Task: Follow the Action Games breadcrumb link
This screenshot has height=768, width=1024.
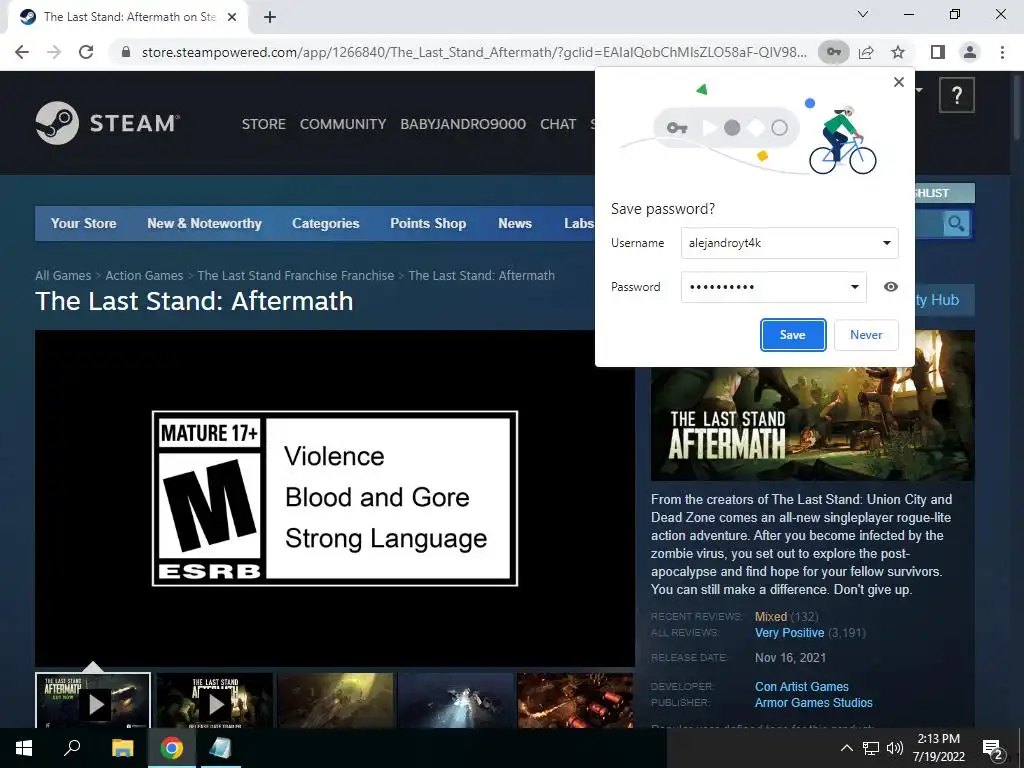Action: pos(144,276)
